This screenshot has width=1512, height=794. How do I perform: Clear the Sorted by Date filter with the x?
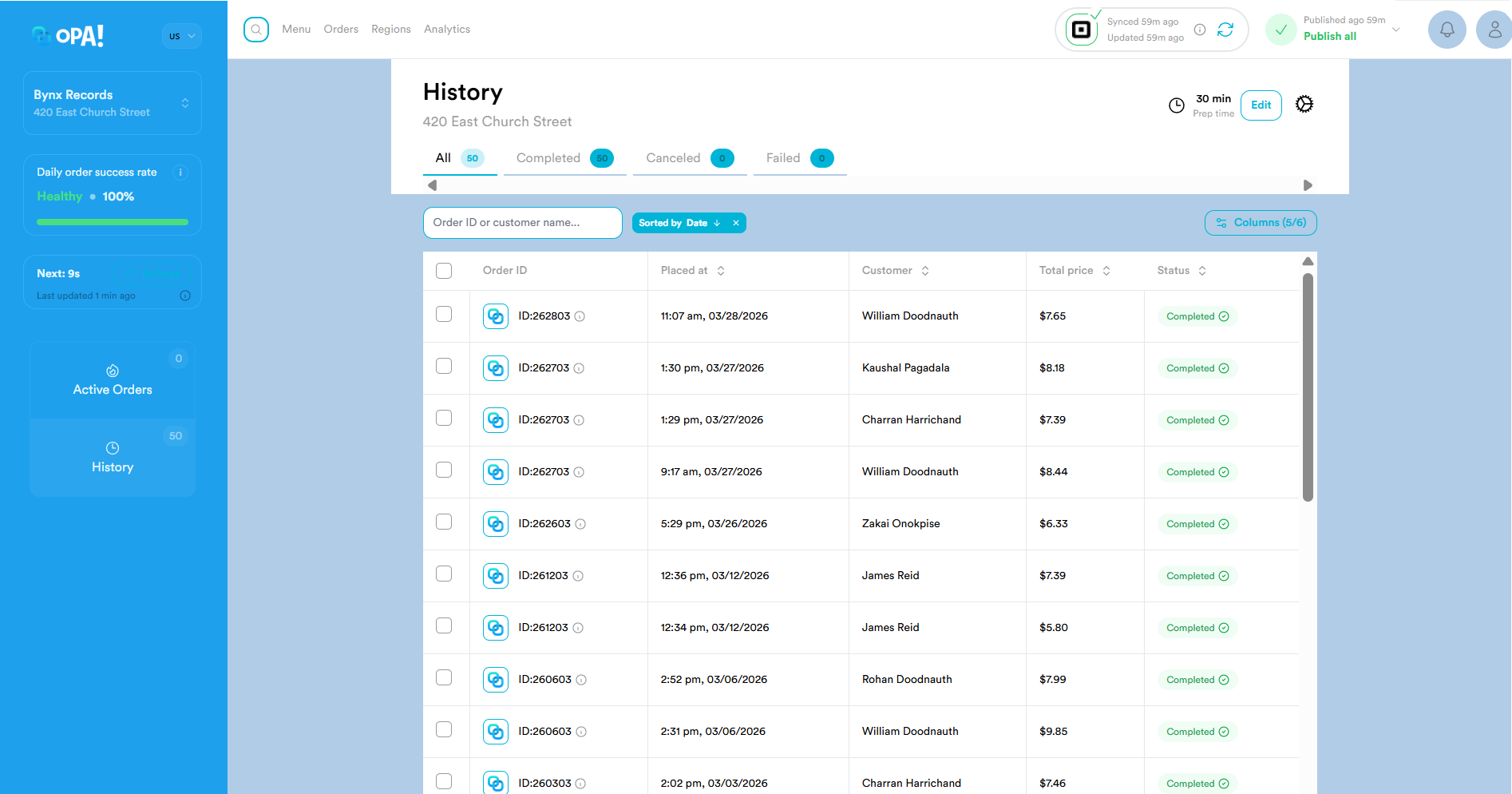pos(735,222)
